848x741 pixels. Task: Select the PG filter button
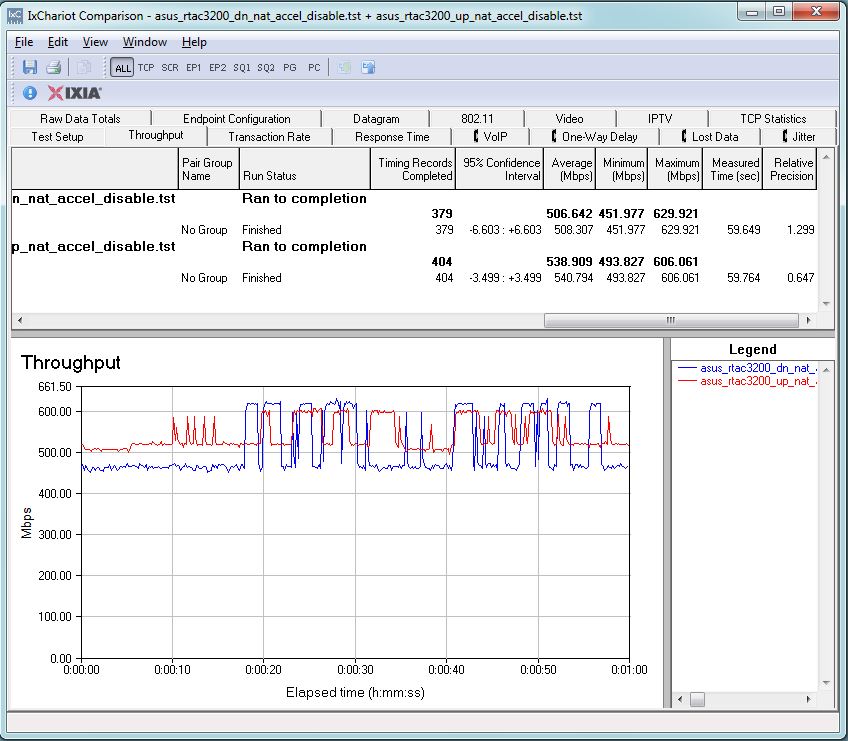click(x=290, y=68)
